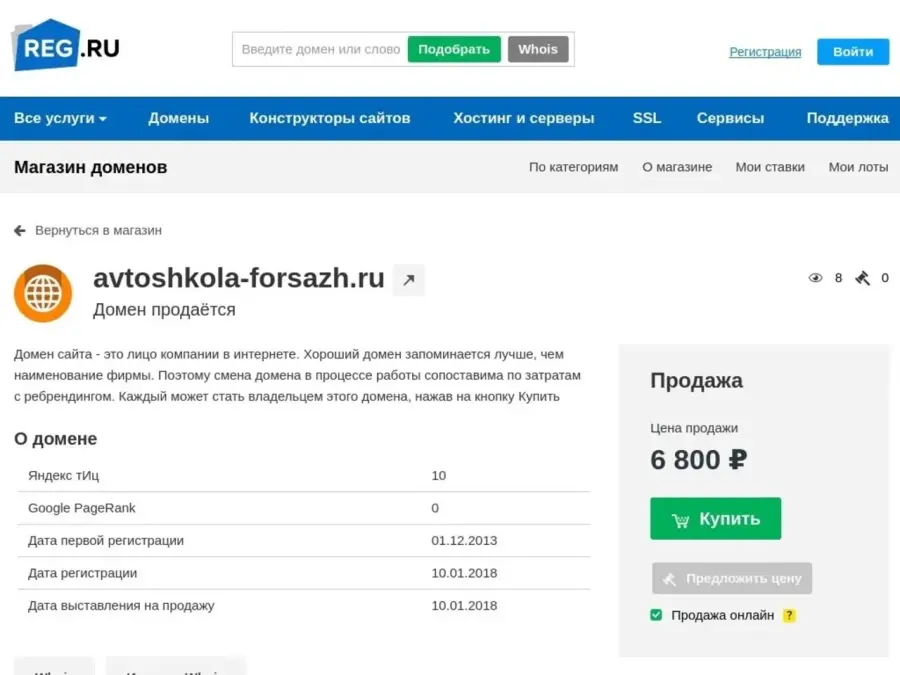Click the Войти login button
The height and width of the screenshot is (675, 900).
[853, 52]
